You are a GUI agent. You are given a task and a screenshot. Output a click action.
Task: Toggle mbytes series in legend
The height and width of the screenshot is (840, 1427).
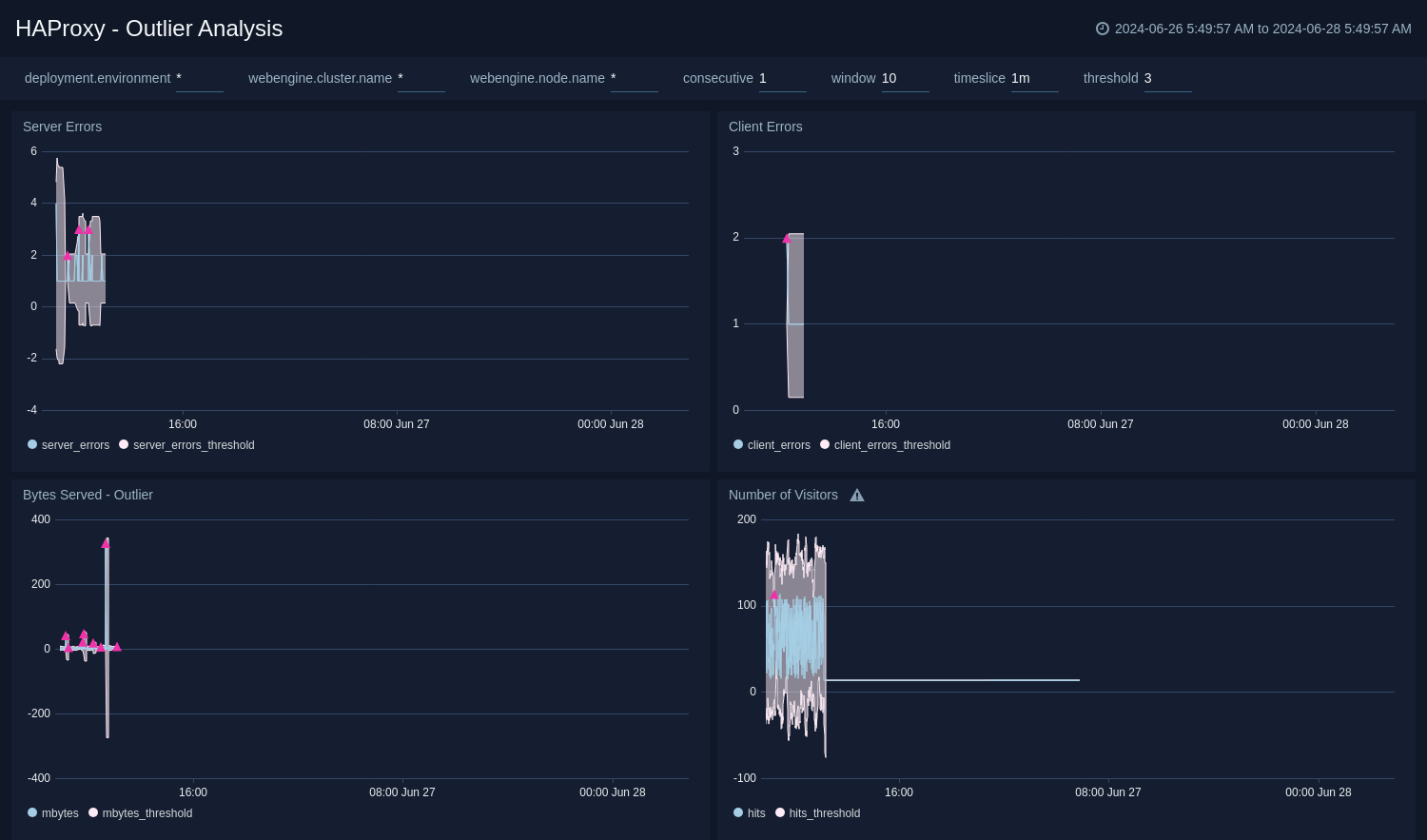click(x=53, y=813)
